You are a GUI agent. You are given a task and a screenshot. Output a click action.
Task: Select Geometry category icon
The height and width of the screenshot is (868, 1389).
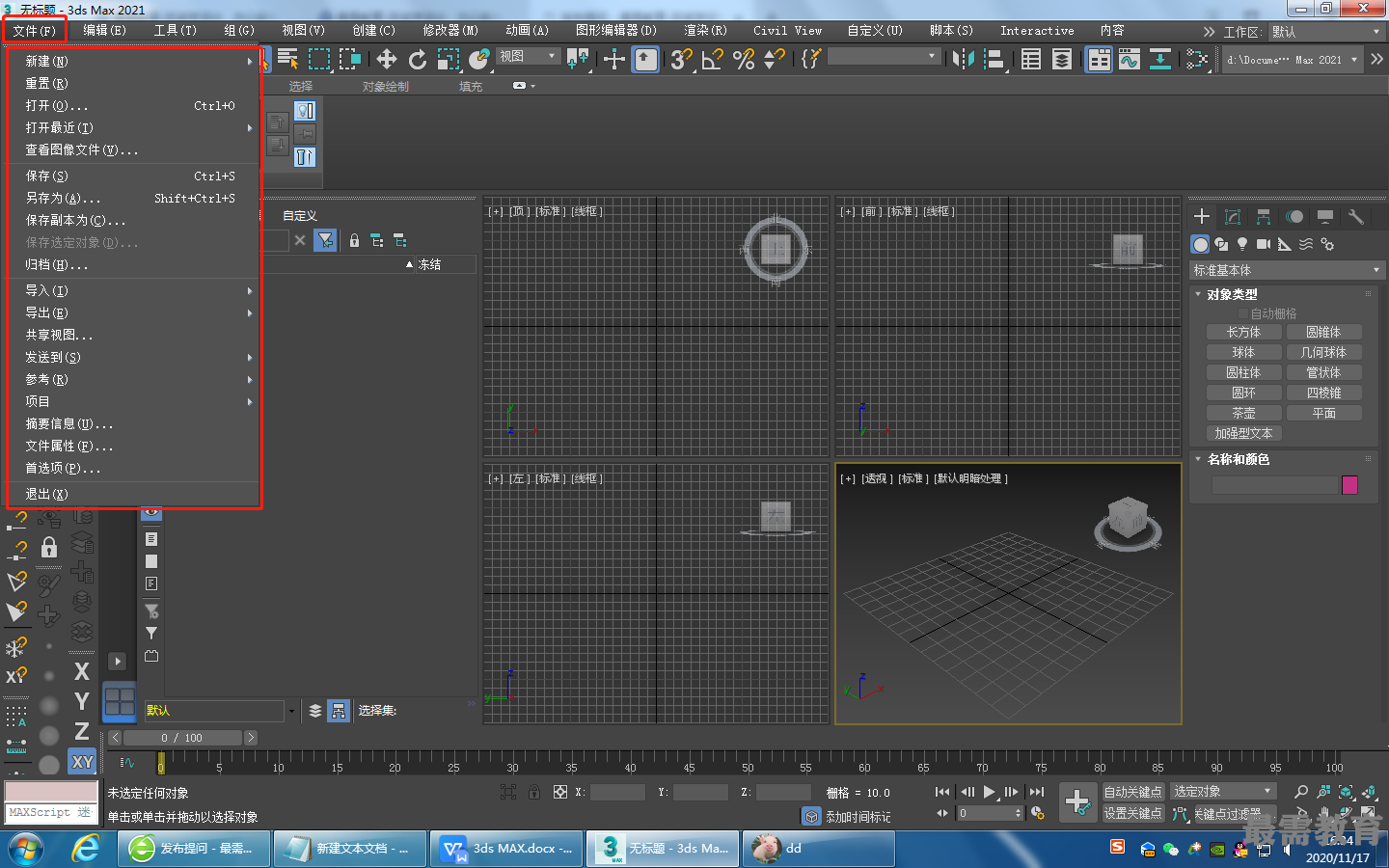(x=1200, y=244)
